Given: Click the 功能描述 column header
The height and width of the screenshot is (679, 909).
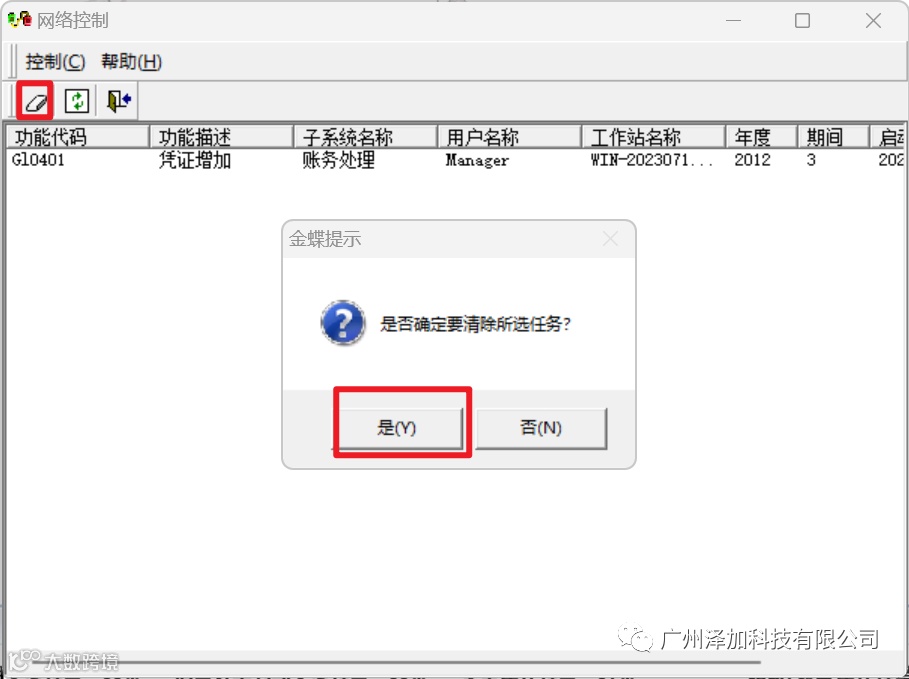Looking at the screenshot, I should (221, 137).
